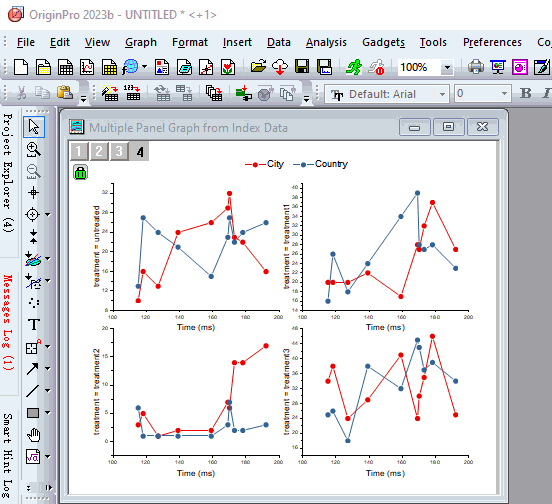
Task: Open an existing project folder icon
Action: (258, 67)
